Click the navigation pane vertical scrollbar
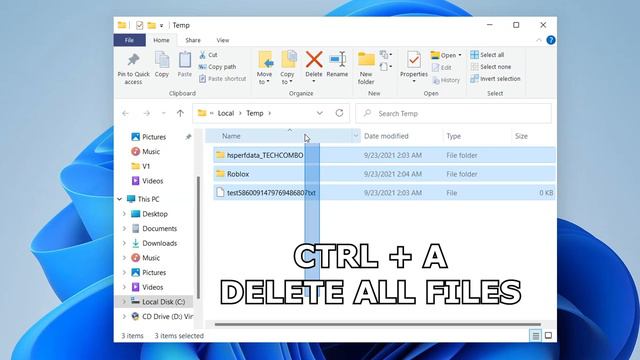Viewport: 640px width, 360px height. (198, 237)
